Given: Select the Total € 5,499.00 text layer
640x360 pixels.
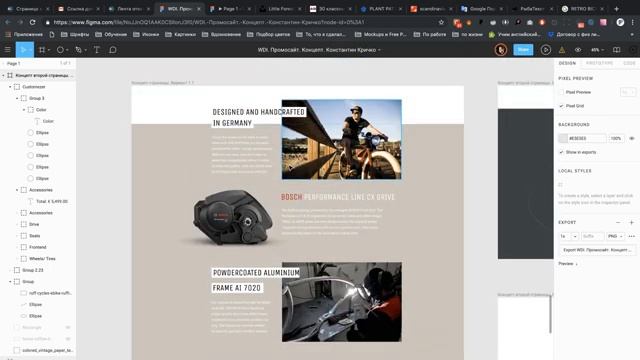Looking at the screenshot, I should (52, 201).
